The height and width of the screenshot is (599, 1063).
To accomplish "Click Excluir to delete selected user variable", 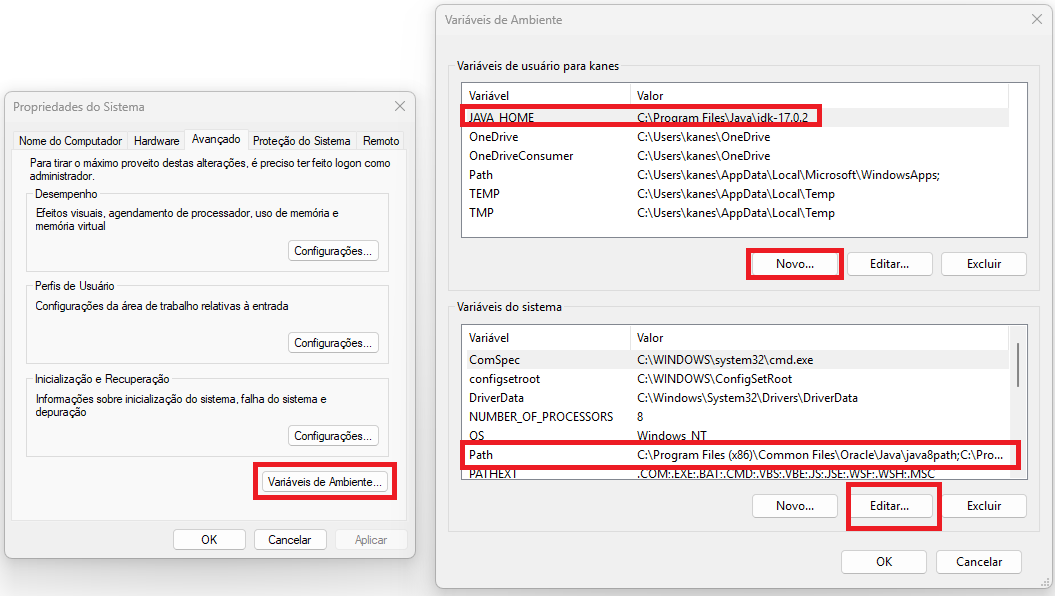I will (983, 263).
